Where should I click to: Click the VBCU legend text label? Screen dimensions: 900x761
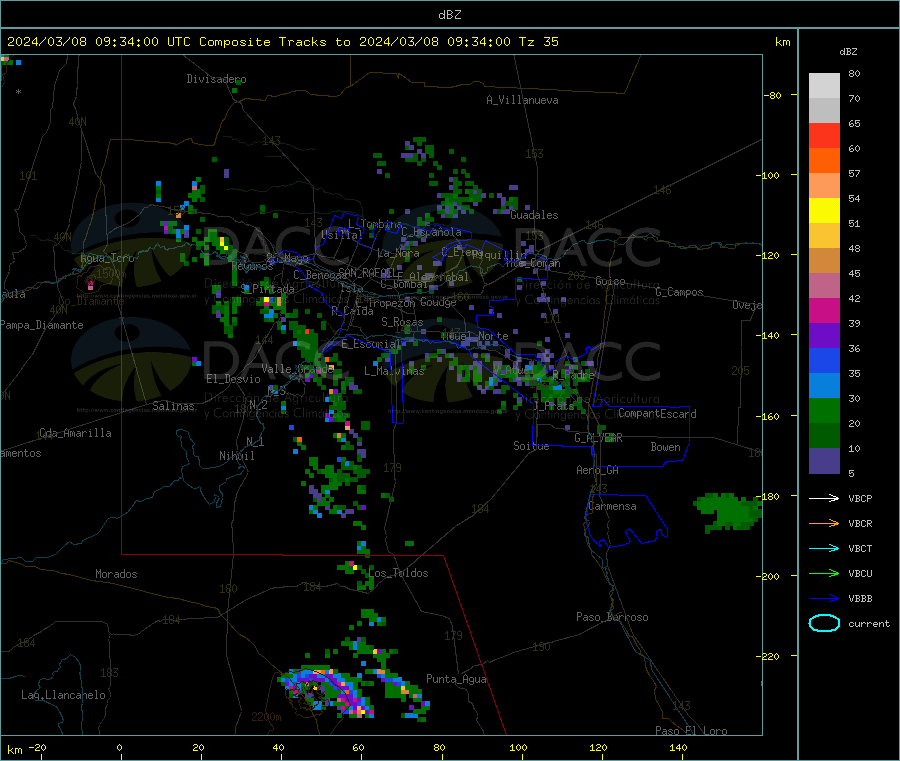(860, 573)
